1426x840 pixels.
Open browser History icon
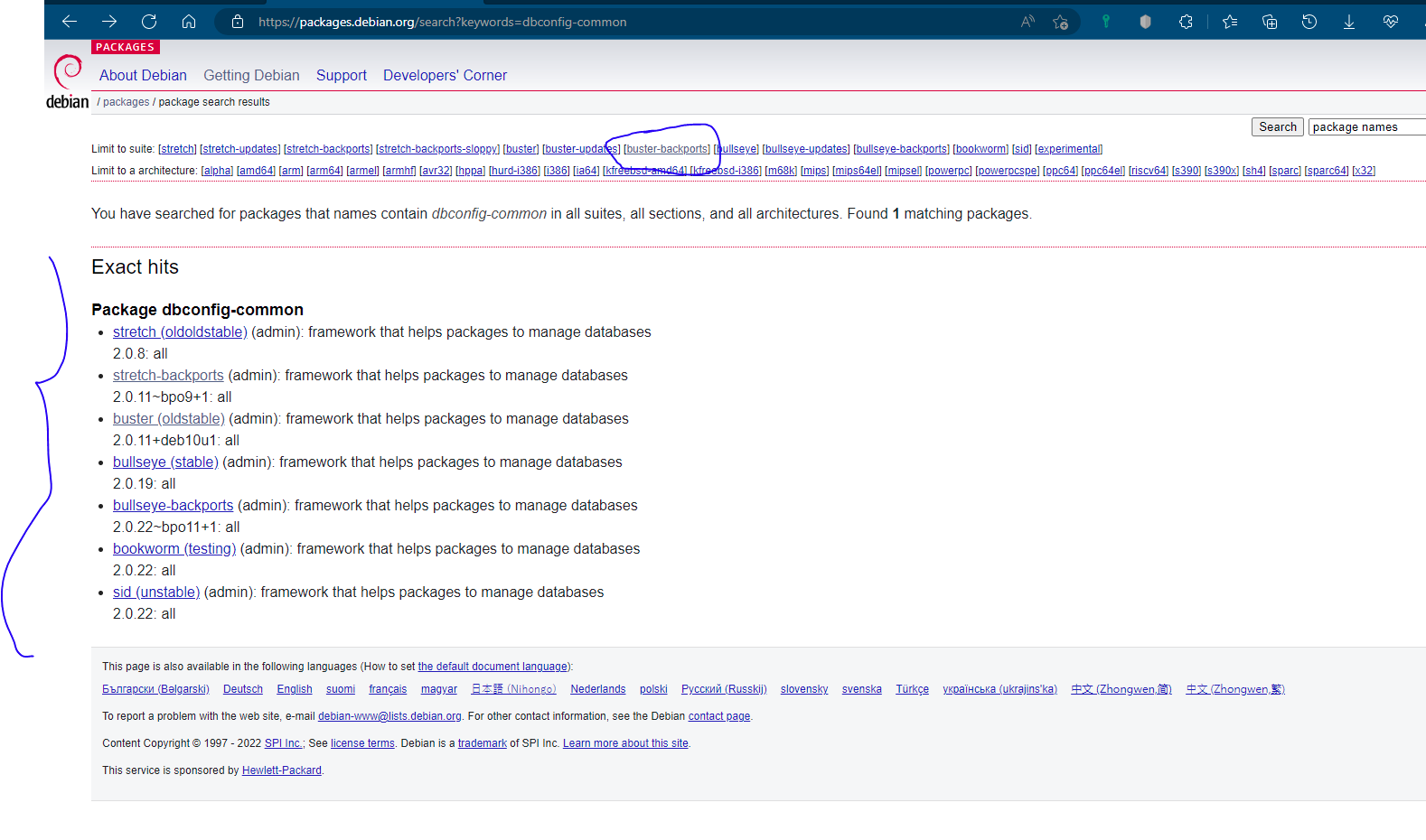pyautogui.click(x=1309, y=22)
